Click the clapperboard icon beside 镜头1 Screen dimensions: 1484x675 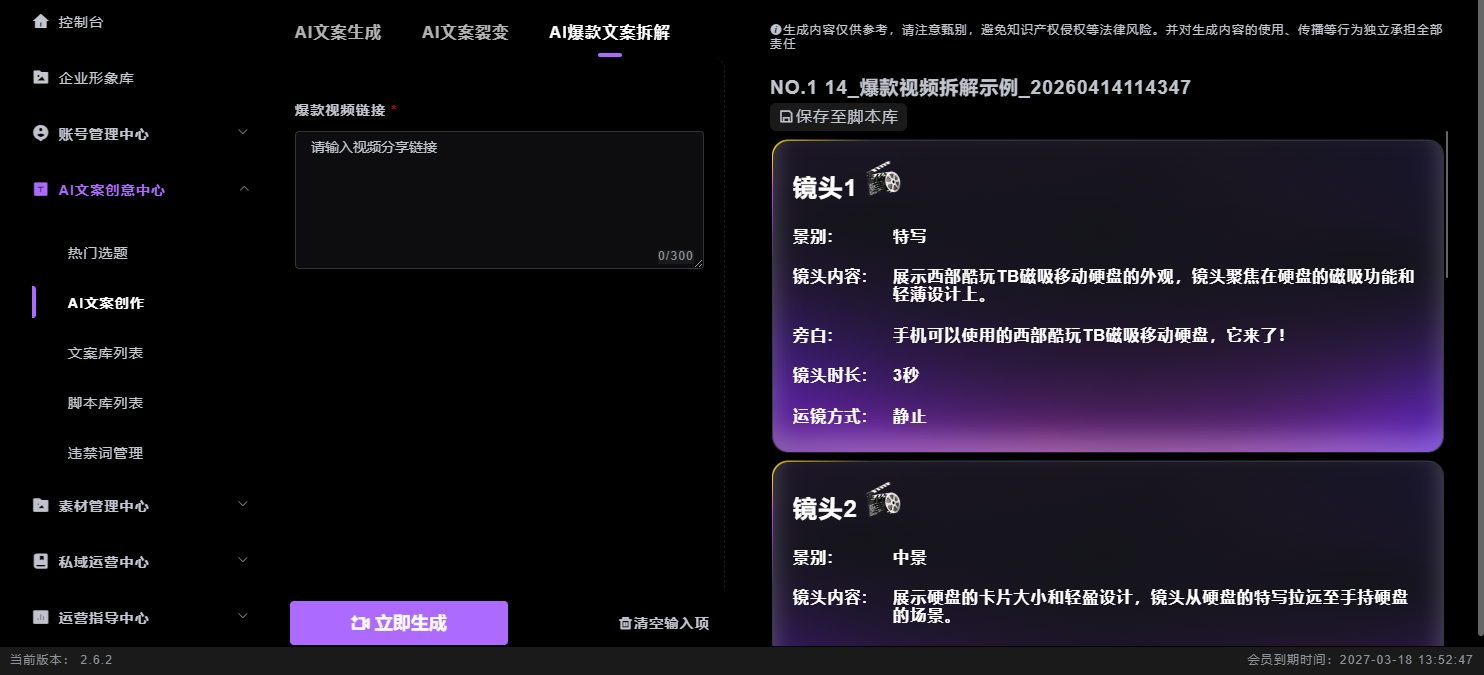pyautogui.click(x=884, y=180)
